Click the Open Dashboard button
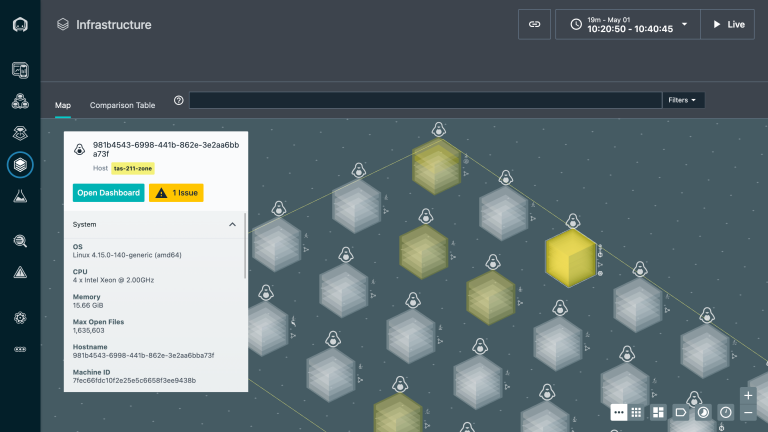The height and width of the screenshot is (432, 768). click(x=108, y=193)
